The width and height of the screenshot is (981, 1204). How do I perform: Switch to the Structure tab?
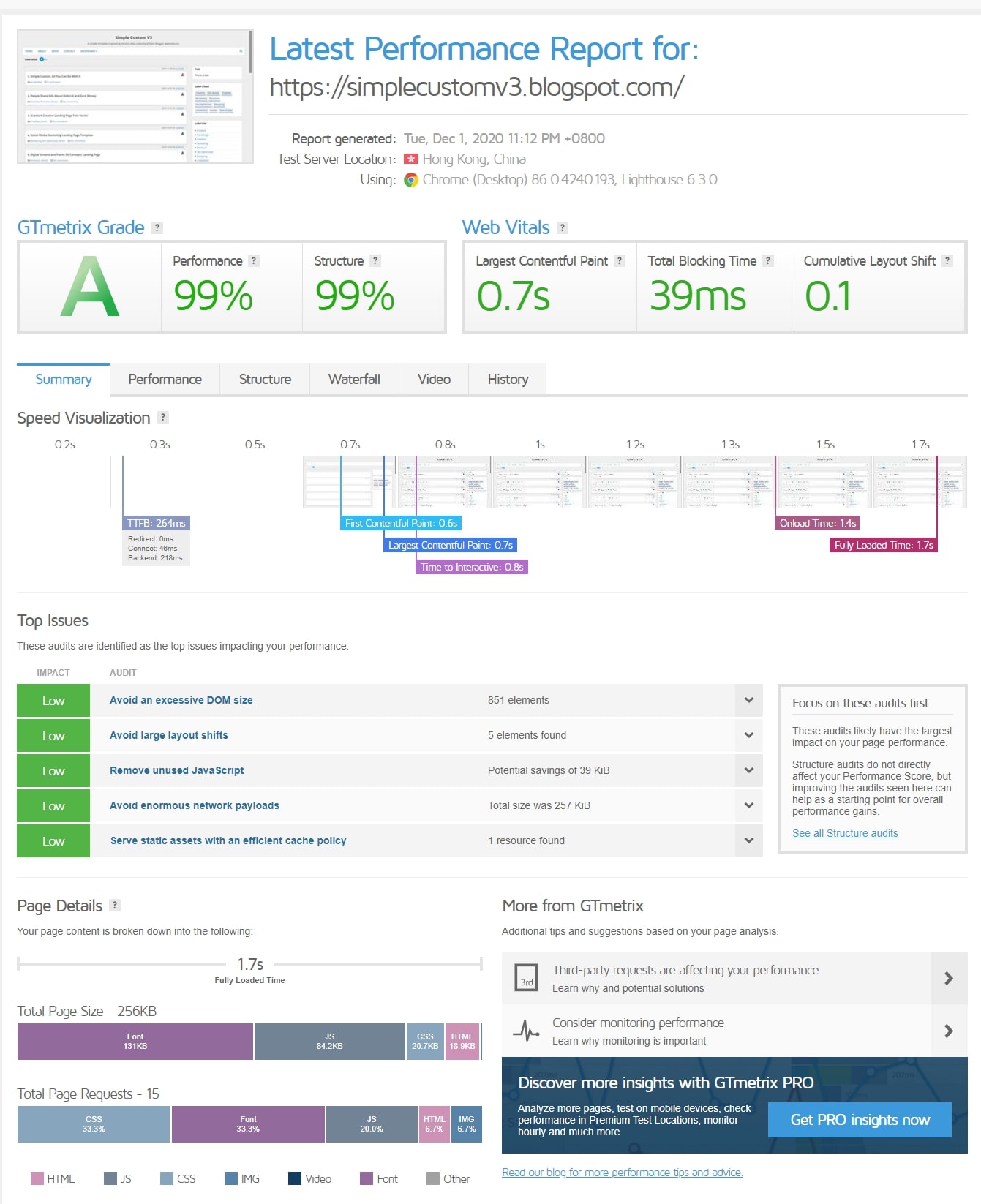(x=265, y=379)
